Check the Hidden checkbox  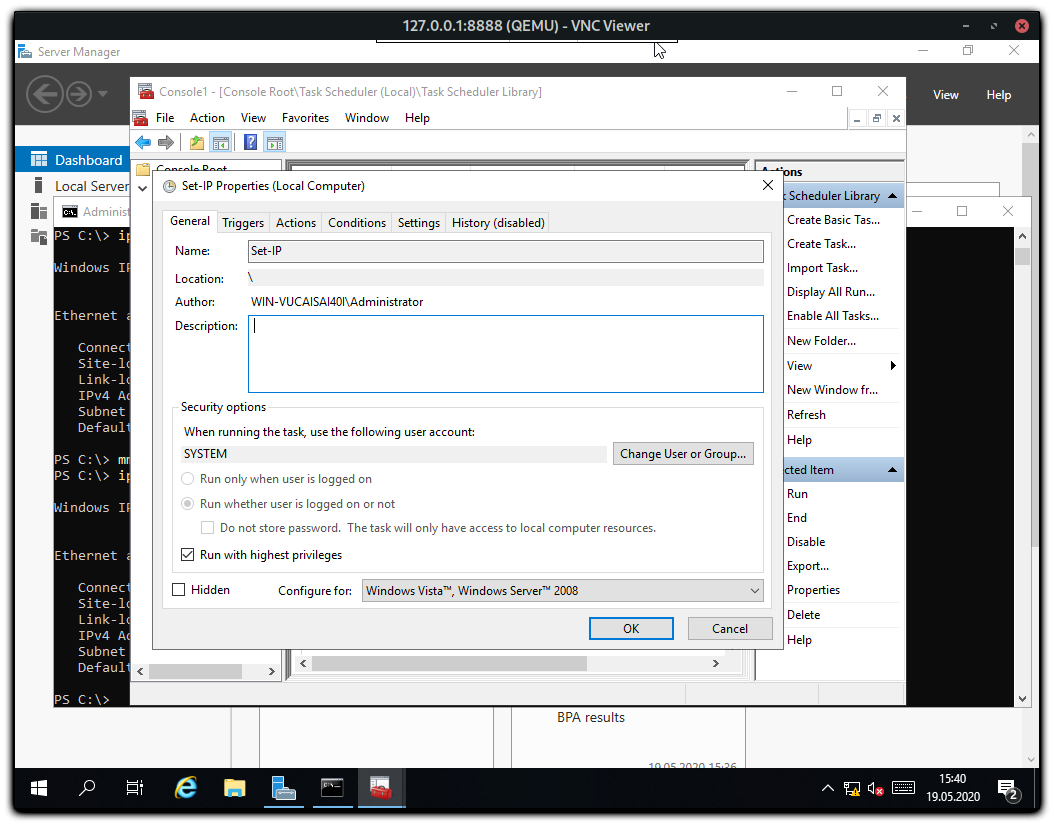pos(179,590)
